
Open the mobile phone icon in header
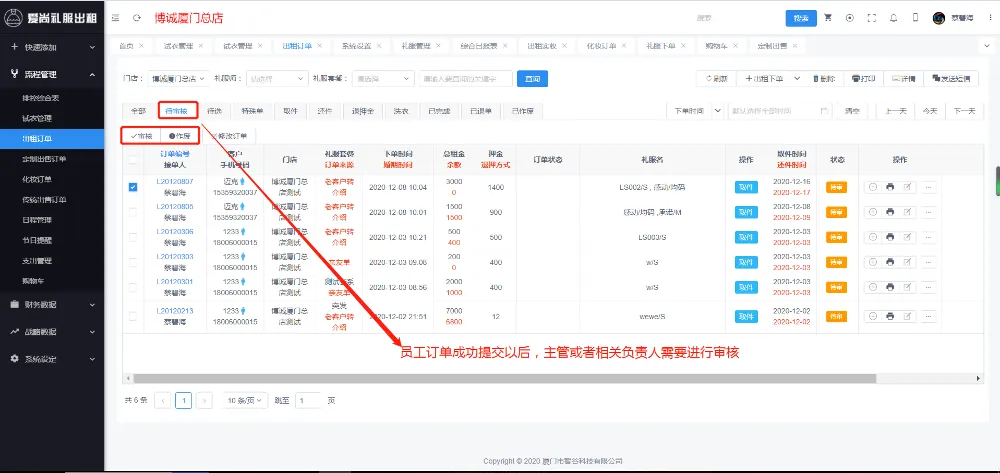coord(913,18)
